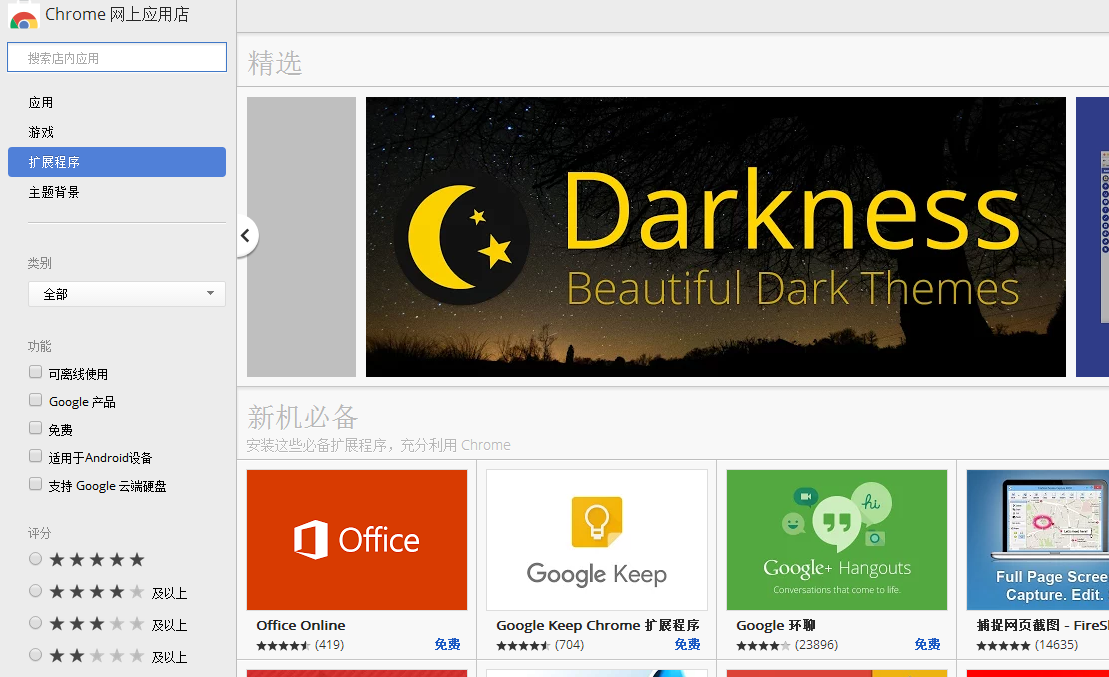Click the previous slide arrow on carousel

click(x=245, y=236)
